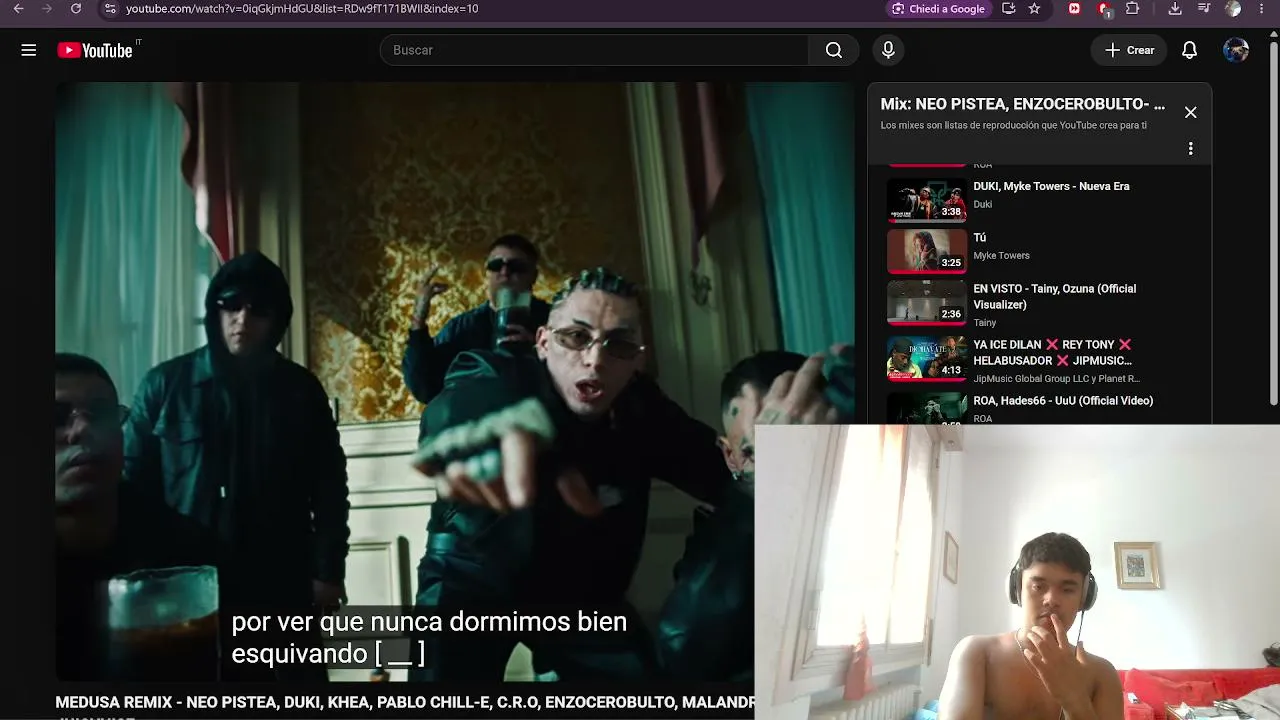Image resolution: width=1280 pixels, height=720 pixels.
Task: Click the channel name Duki in playlist
Action: pos(983,205)
